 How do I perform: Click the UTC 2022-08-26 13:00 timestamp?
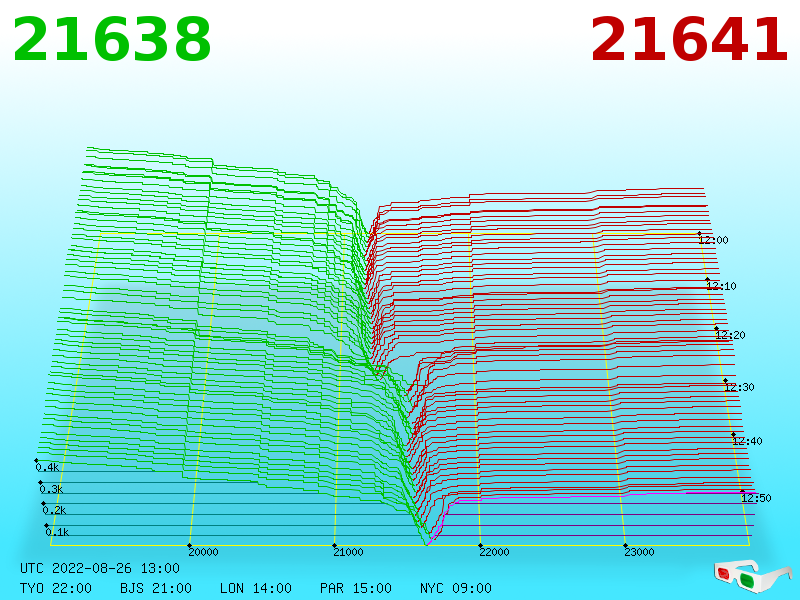point(100,568)
